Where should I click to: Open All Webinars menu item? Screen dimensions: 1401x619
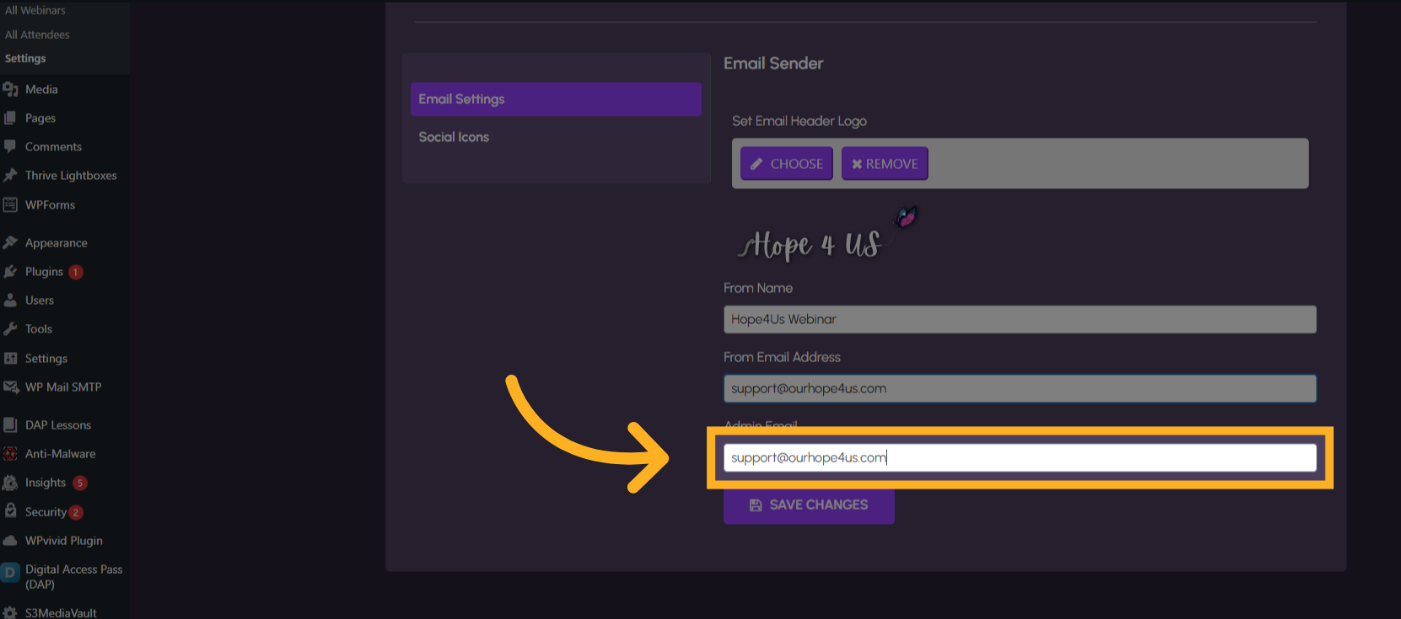click(36, 10)
